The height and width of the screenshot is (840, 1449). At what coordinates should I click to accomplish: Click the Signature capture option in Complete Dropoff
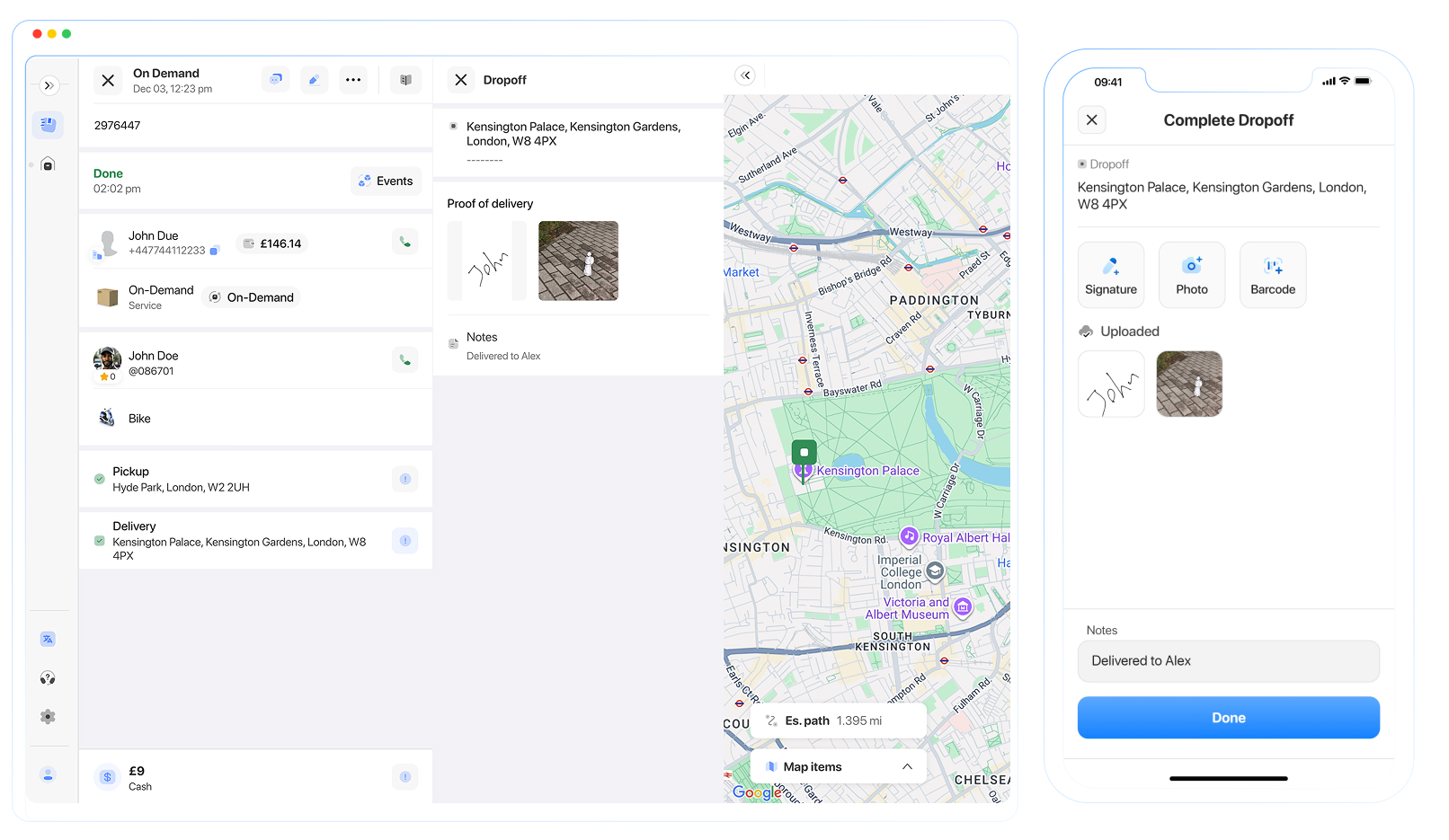click(1111, 274)
